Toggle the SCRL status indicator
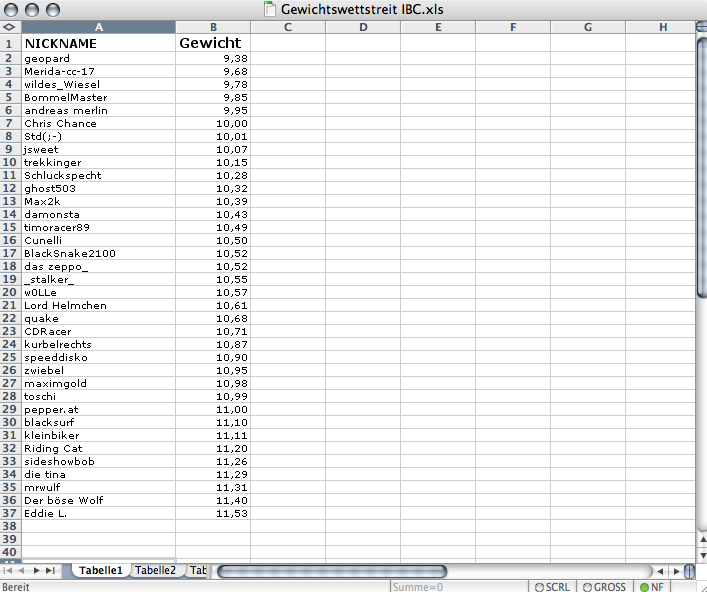Viewport: 707px width, 592px height. click(553, 586)
